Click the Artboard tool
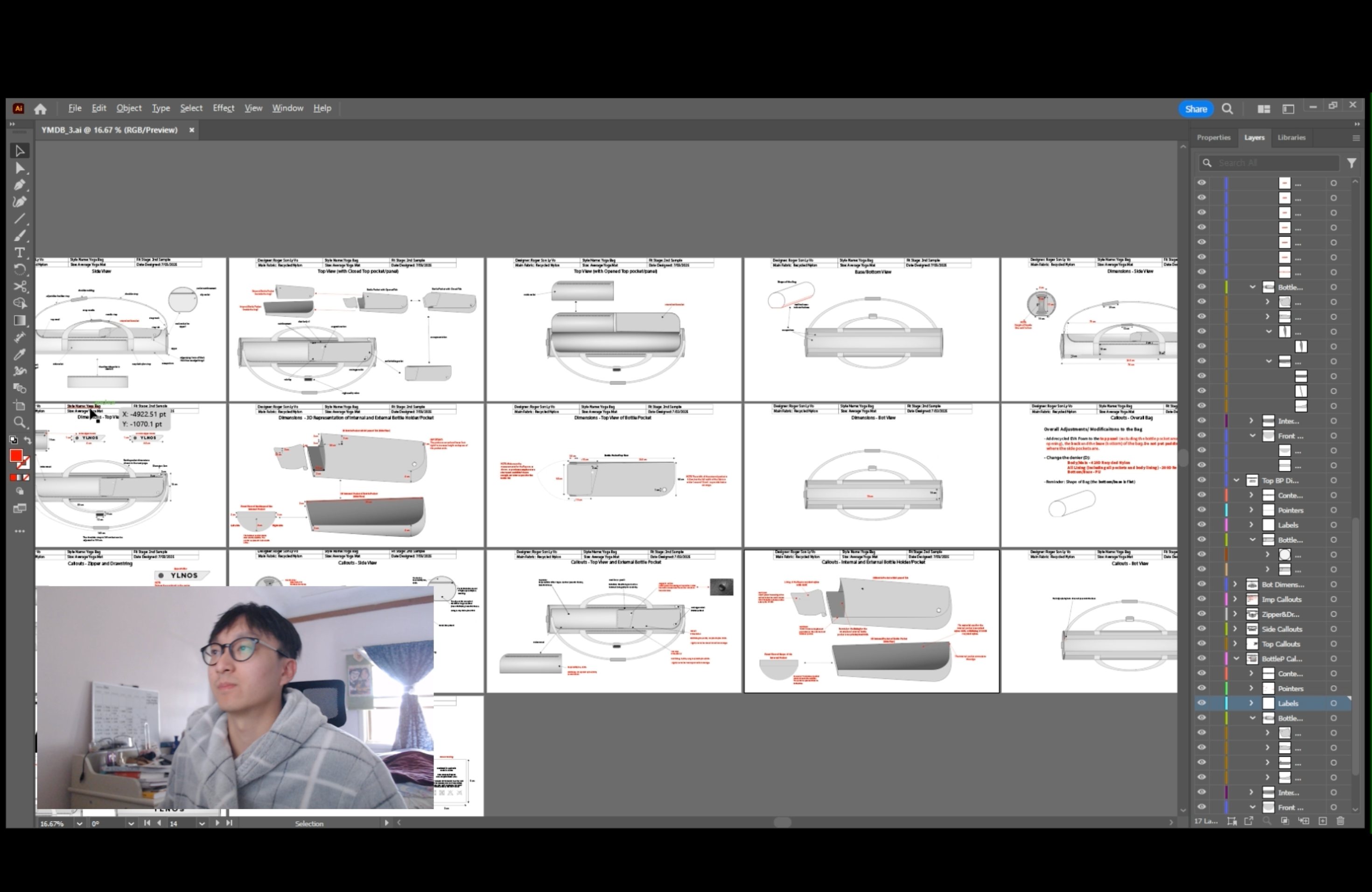Image resolution: width=1372 pixels, height=892 pixels. click(x=20, y=405)
